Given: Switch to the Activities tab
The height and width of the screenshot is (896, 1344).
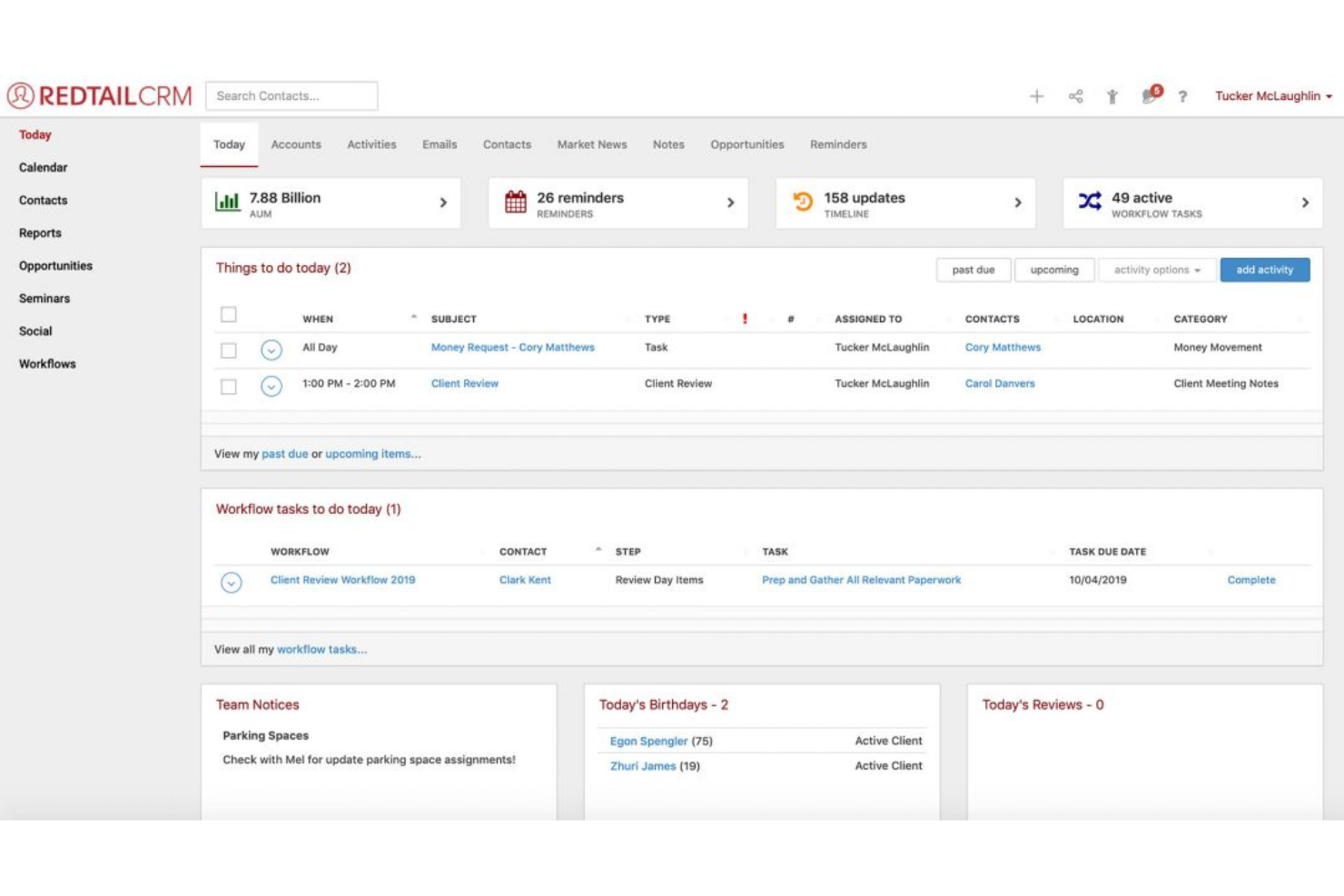Looking at the screenshot, I should [x=371, y=144].
